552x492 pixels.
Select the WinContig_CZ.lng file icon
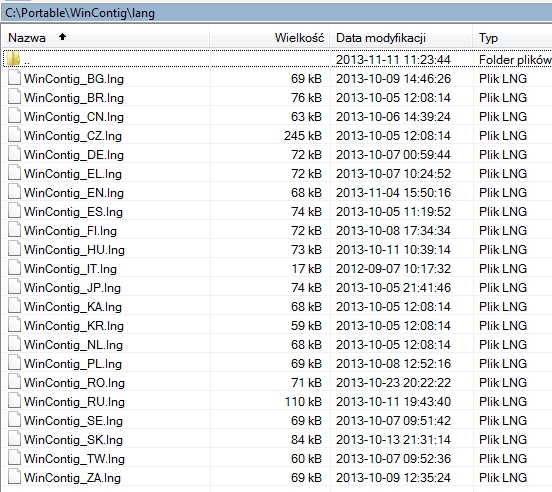click(14, 134)
